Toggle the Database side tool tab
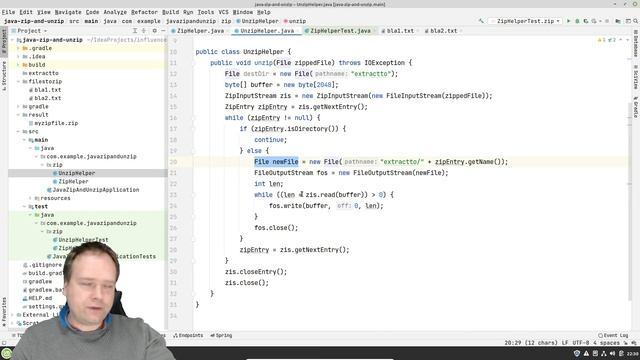The image size is (640, 360). pos(636,43)
